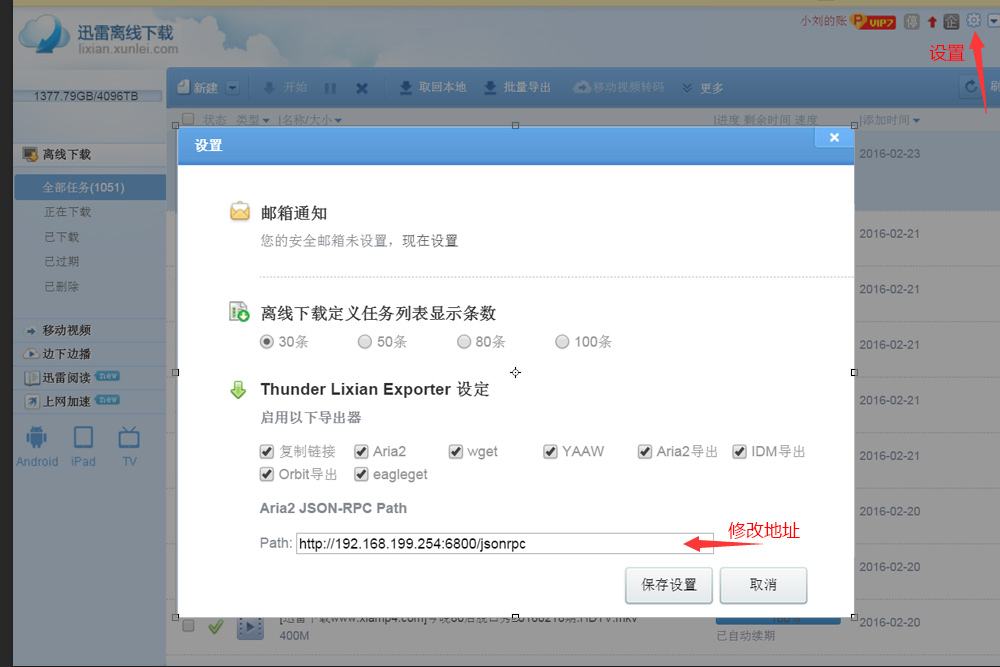Click the 保存设置 save settings button
Image resolution: width=1000 pixels, height=667 pixels.
click(668, 585)
